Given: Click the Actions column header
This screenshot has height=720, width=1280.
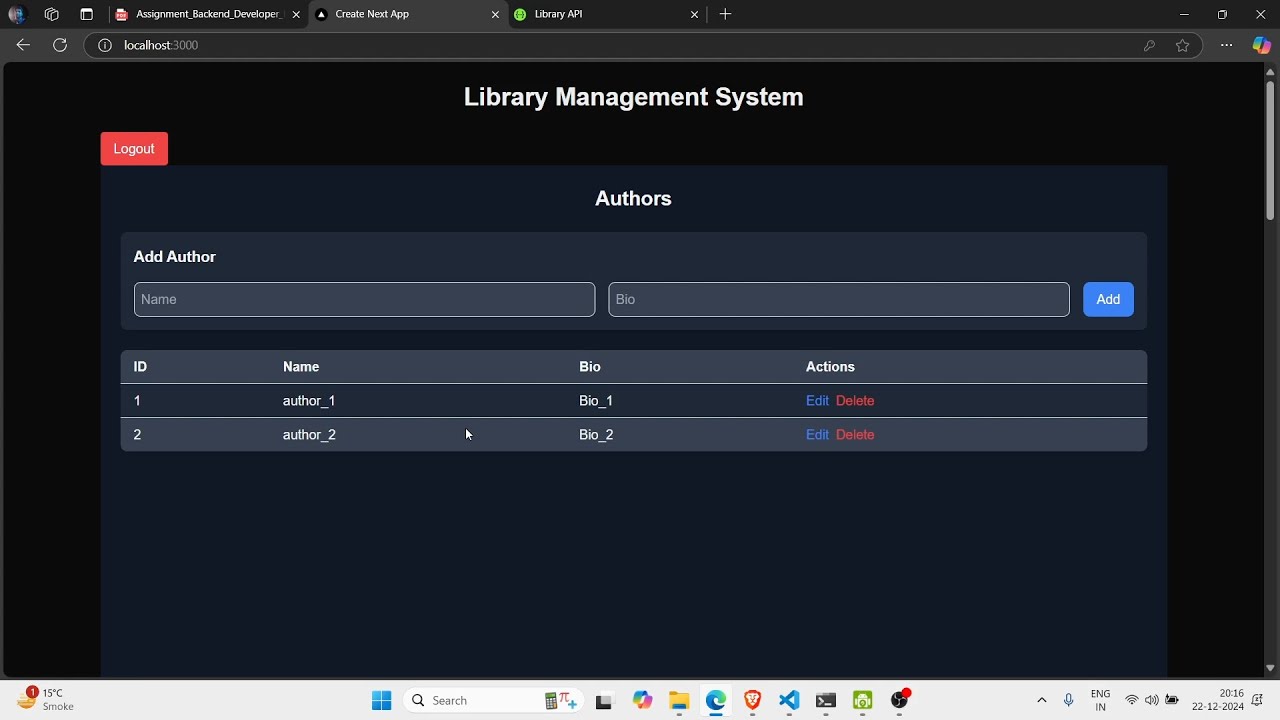Looking at the screenshot, I should 830,367.
